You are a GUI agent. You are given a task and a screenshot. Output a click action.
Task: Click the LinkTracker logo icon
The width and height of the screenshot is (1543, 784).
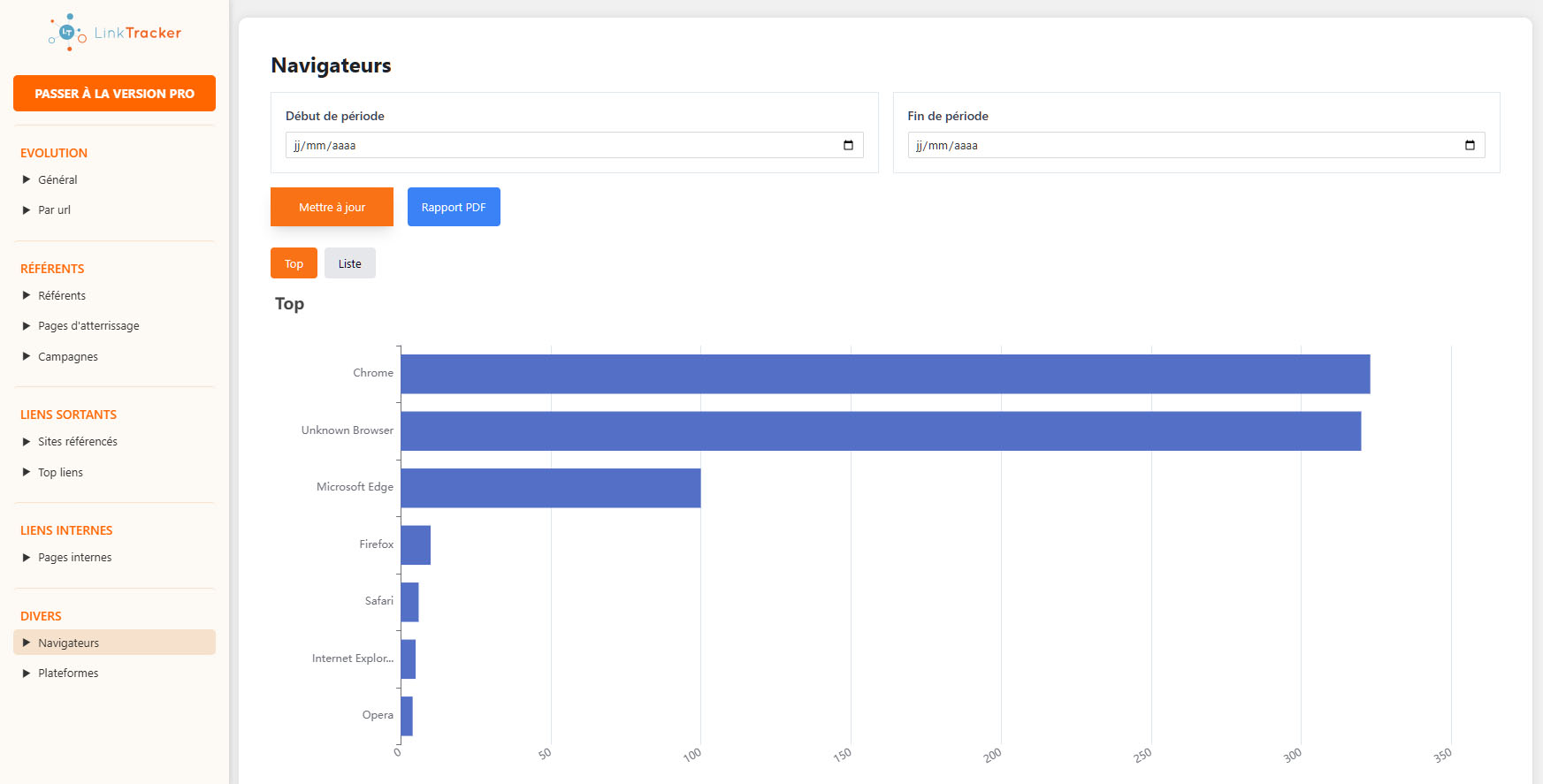coord(67,33)
